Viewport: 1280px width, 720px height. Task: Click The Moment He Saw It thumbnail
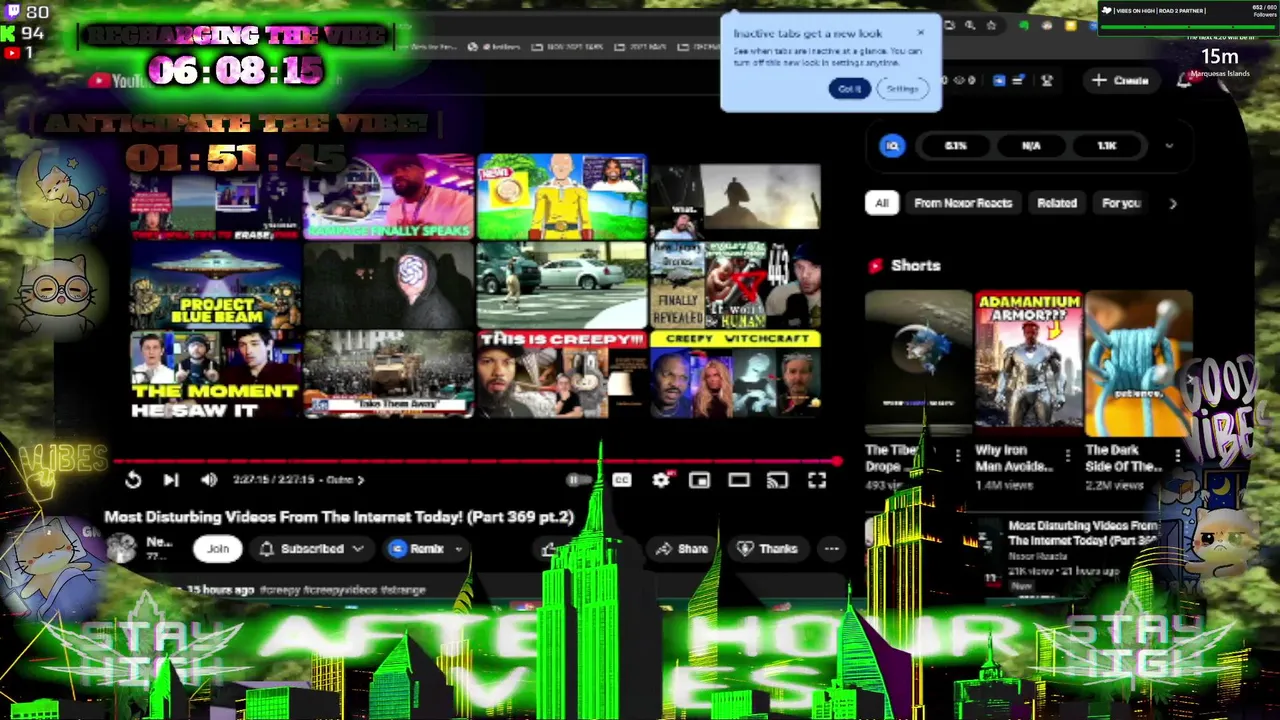click(215, 374)
